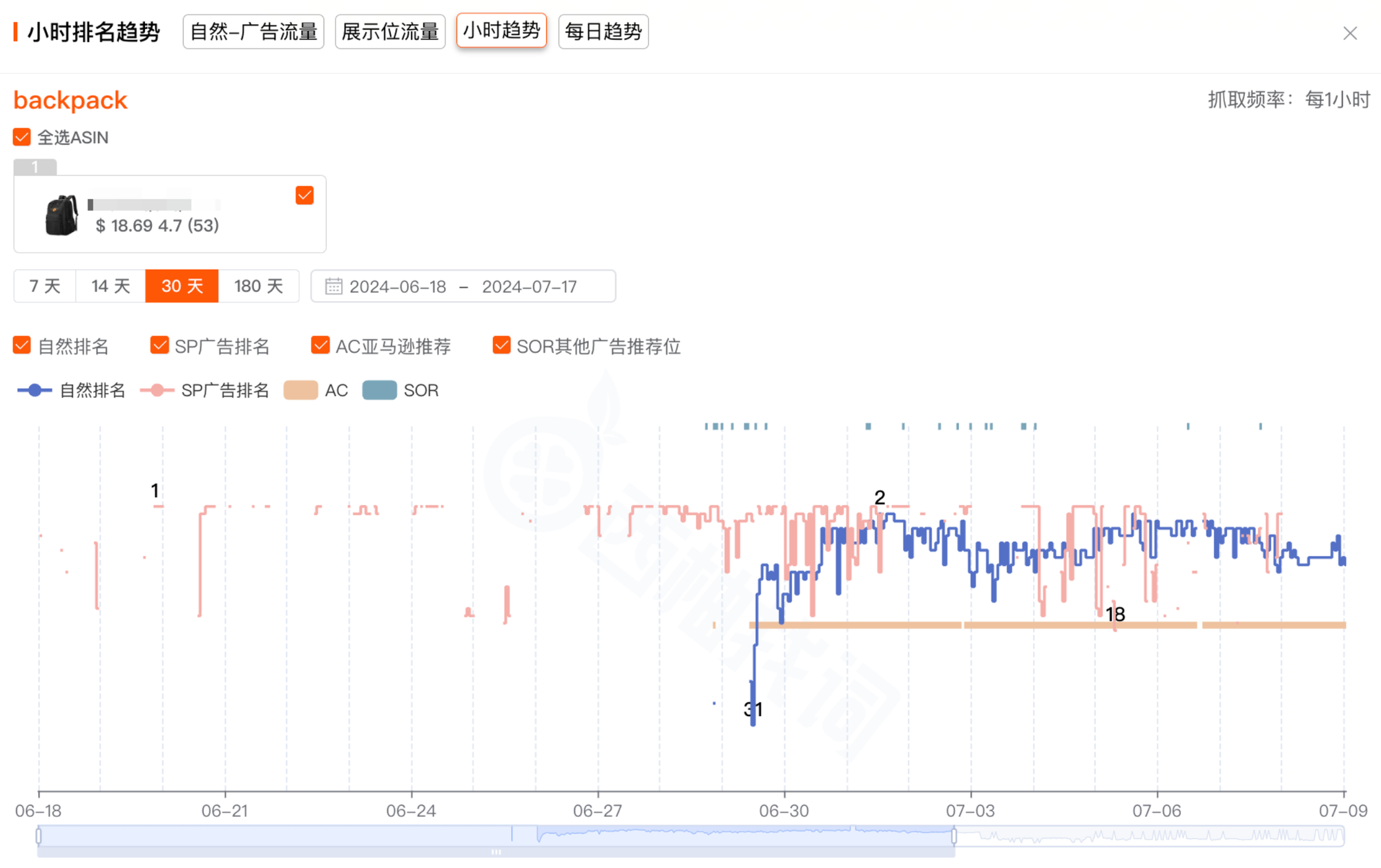The height and width of the screenshot is (868, 1381).
Task: Click the right handle of timeline zoom slider
Action: 954,836
